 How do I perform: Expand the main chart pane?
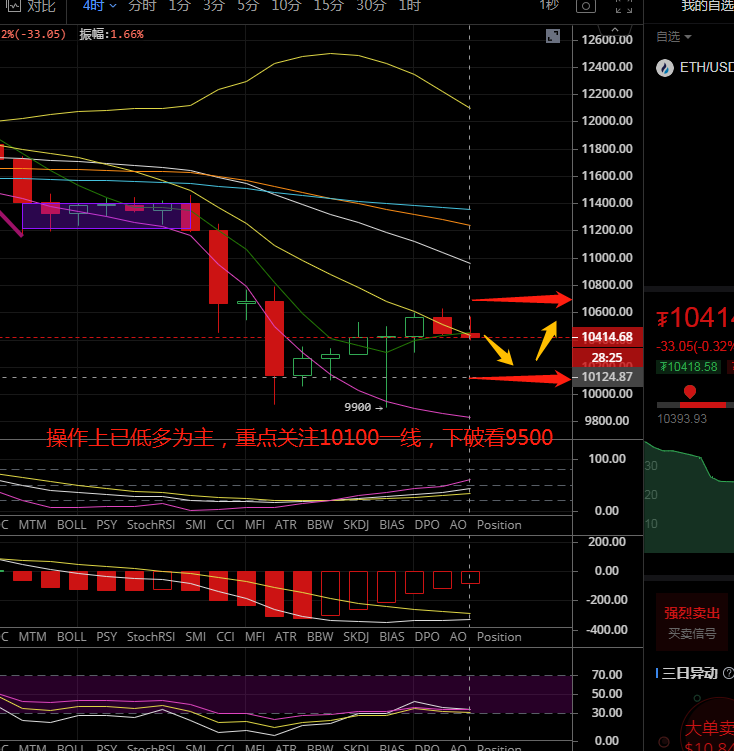[x=553, y=36]
